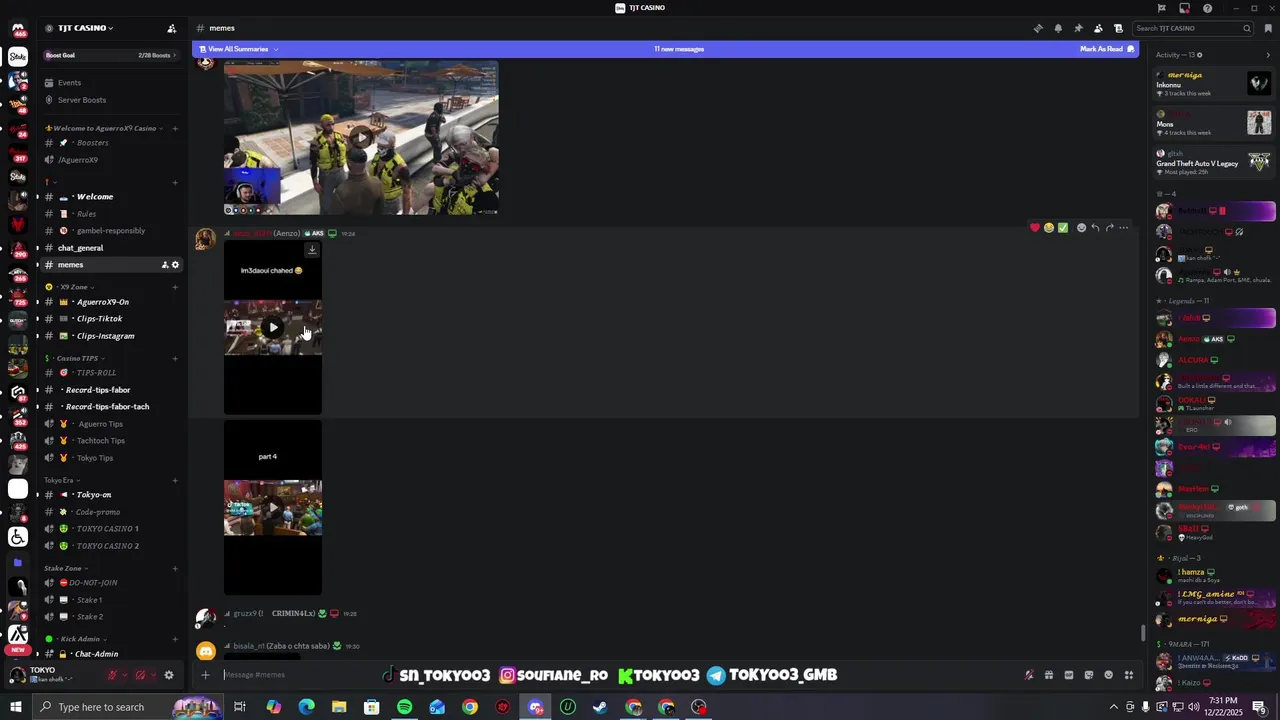
Task: Open the Threads icon in channel header
Action: (1038, 28)
